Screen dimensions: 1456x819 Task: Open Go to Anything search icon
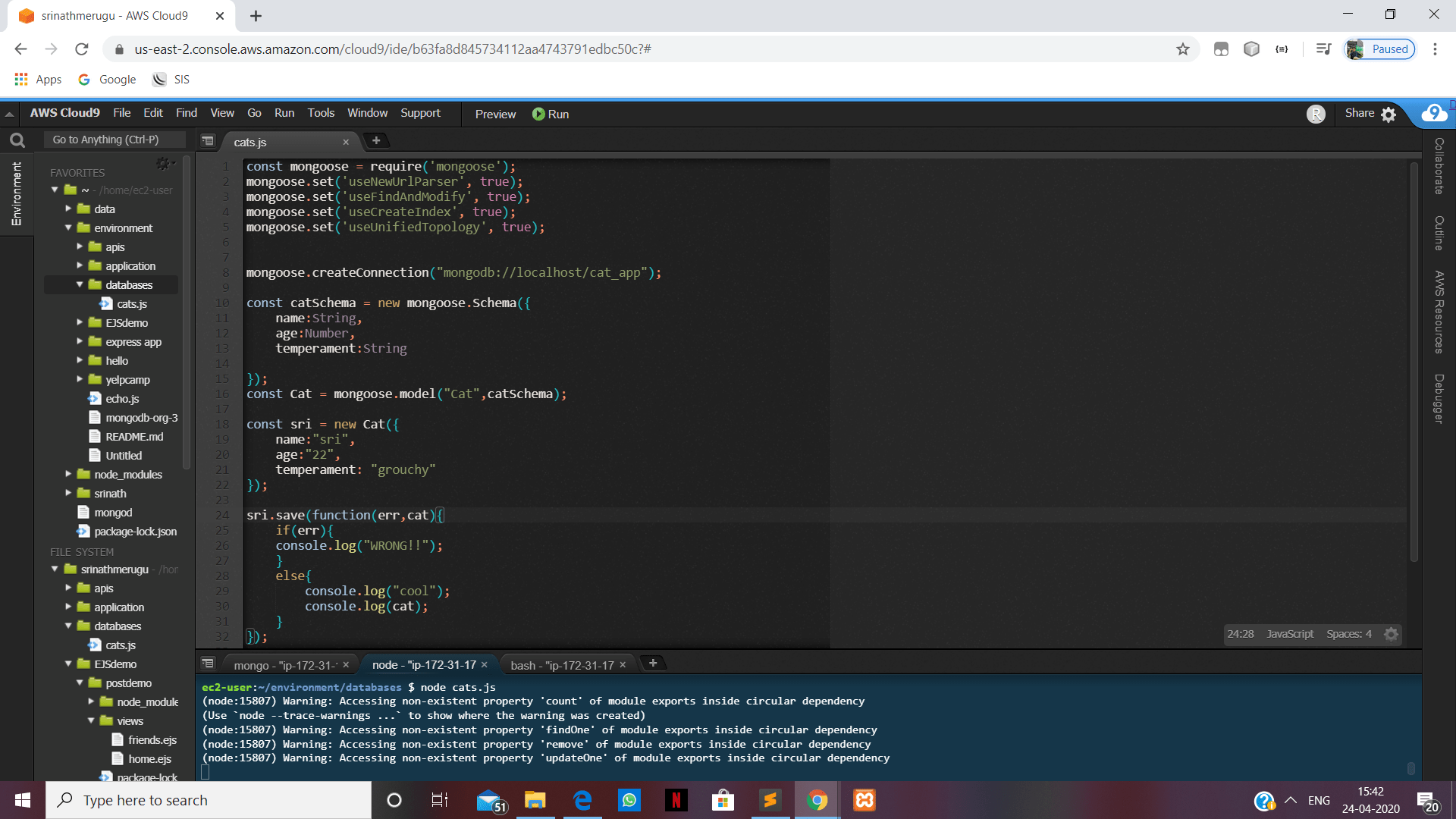17,140
